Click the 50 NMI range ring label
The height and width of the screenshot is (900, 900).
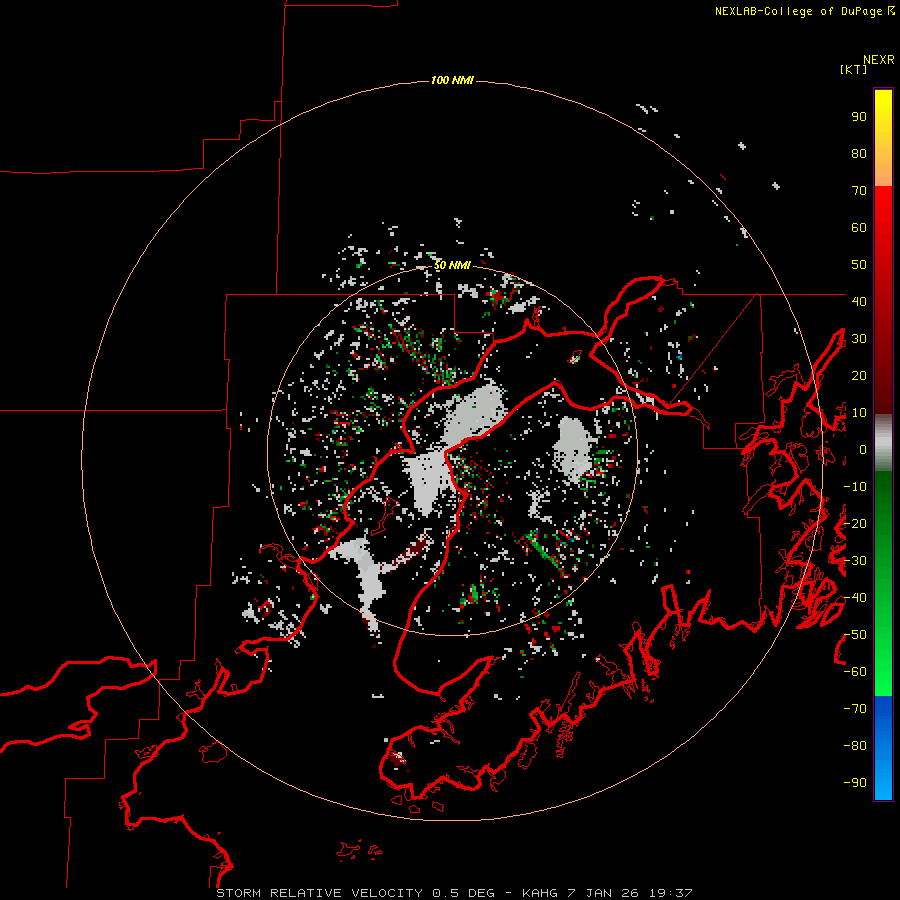(452, 265)
